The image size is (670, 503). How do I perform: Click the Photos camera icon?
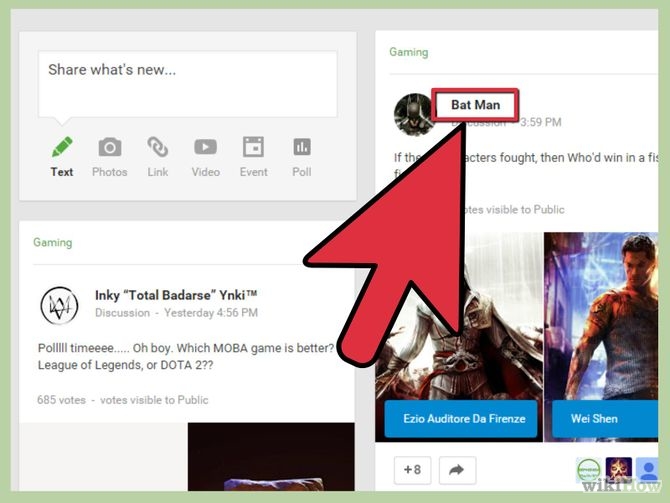(110, 147)
